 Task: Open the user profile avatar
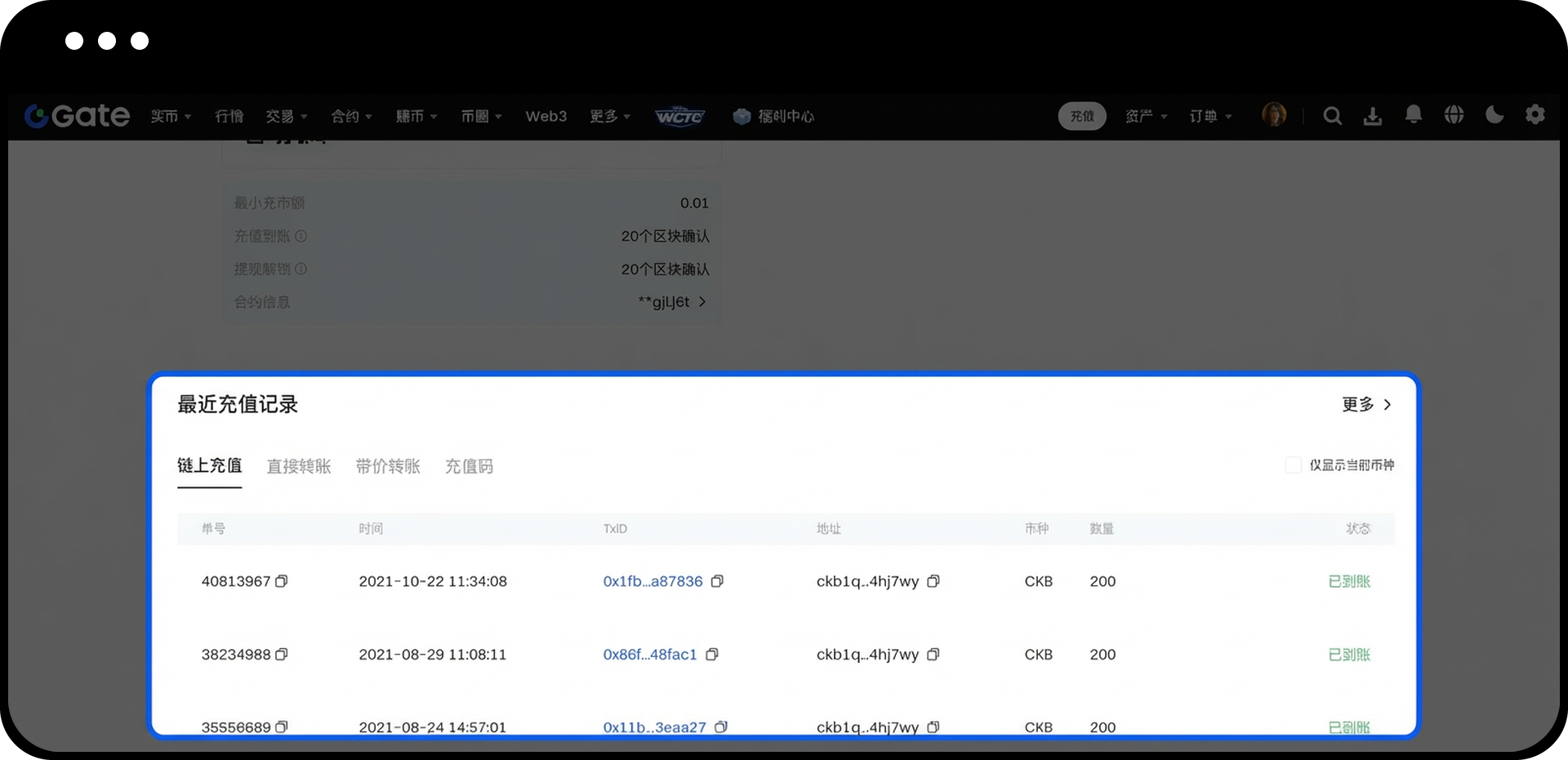[x=1273, y=115]
